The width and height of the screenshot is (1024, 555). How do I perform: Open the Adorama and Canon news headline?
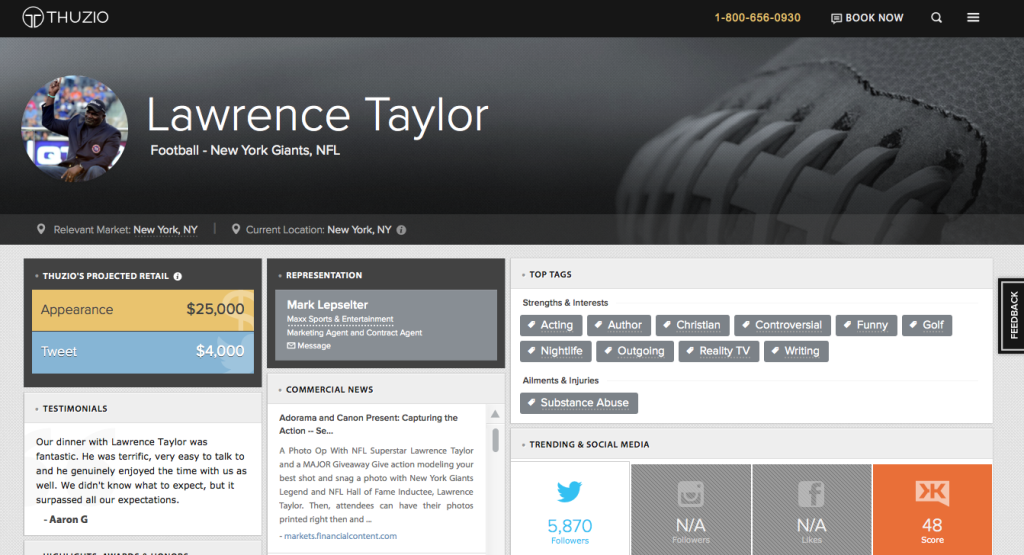point(368,424)
